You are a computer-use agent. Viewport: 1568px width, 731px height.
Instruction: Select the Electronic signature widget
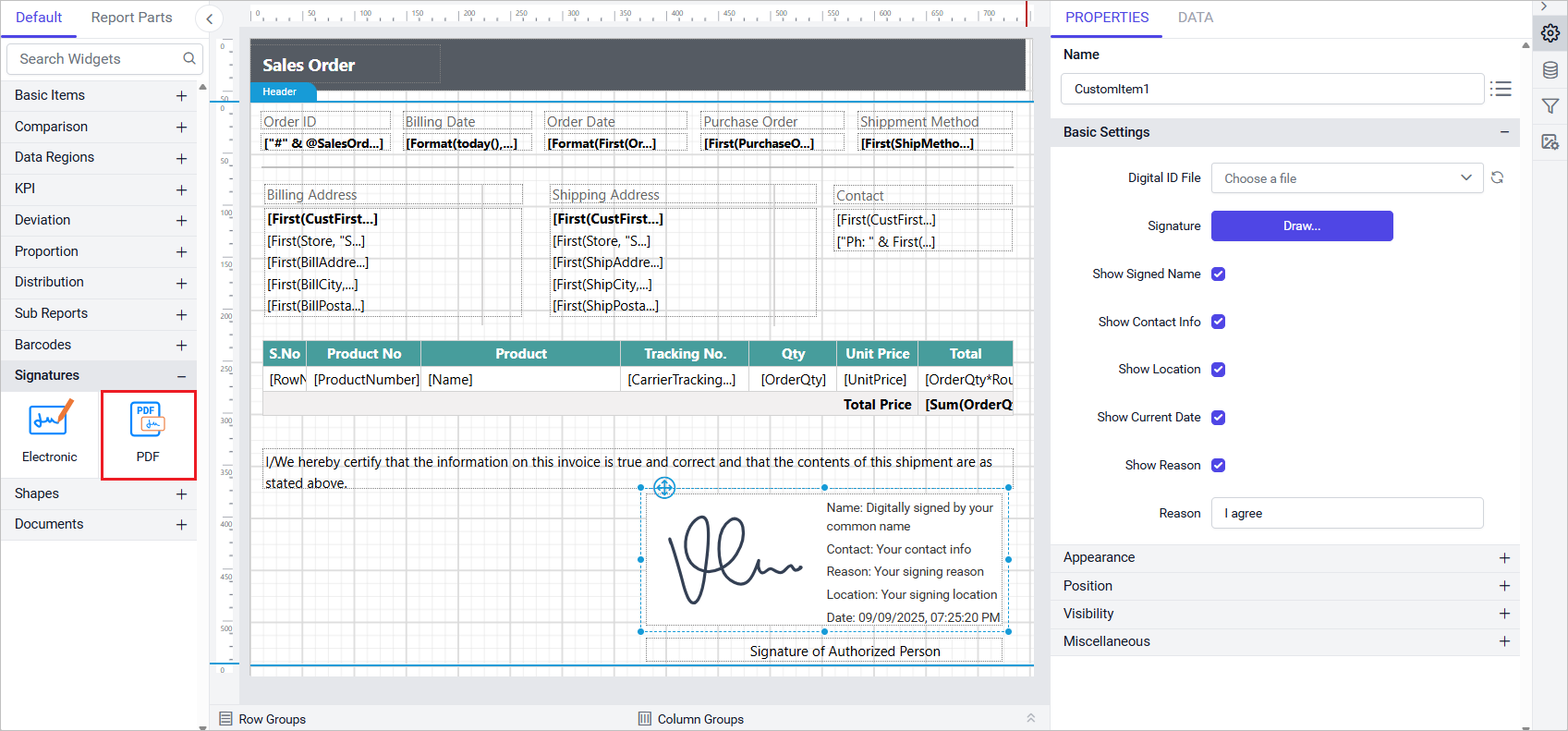pyautogui.click(x=50, y=433)
